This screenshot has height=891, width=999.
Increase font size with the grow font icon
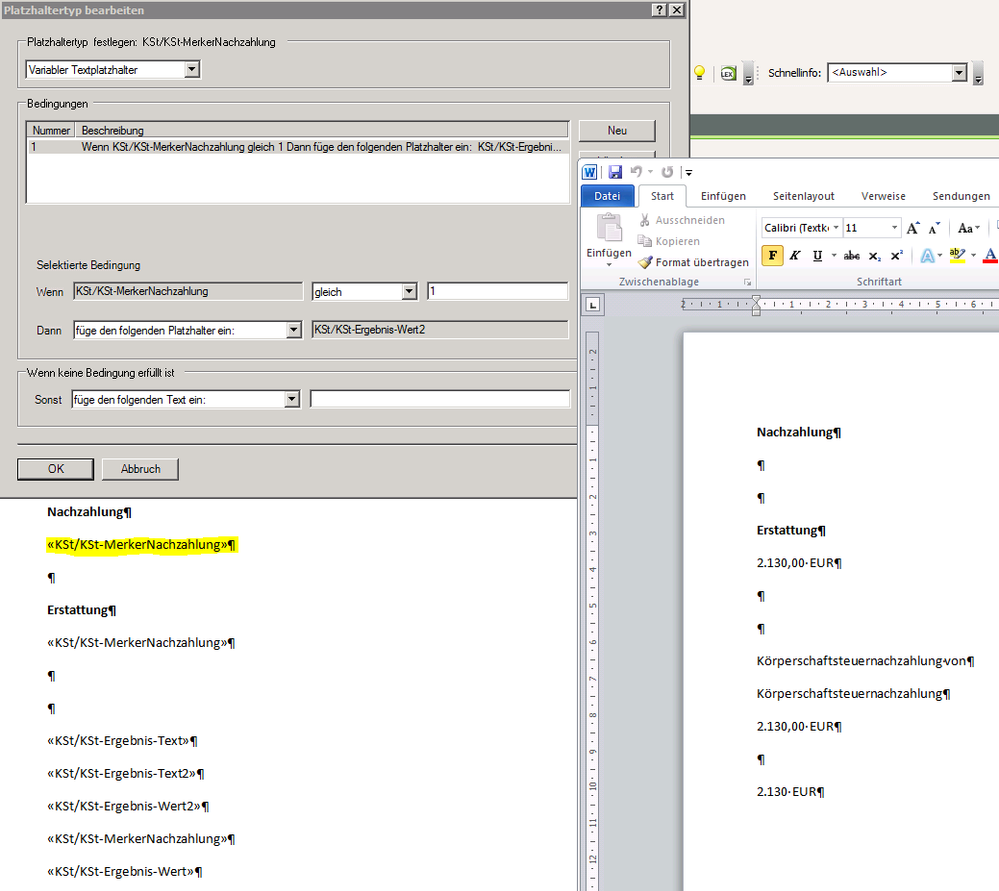pos(912,228)
